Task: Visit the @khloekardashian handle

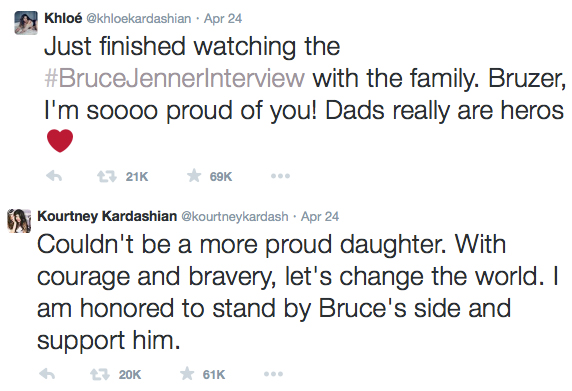Action: (139, 19)
